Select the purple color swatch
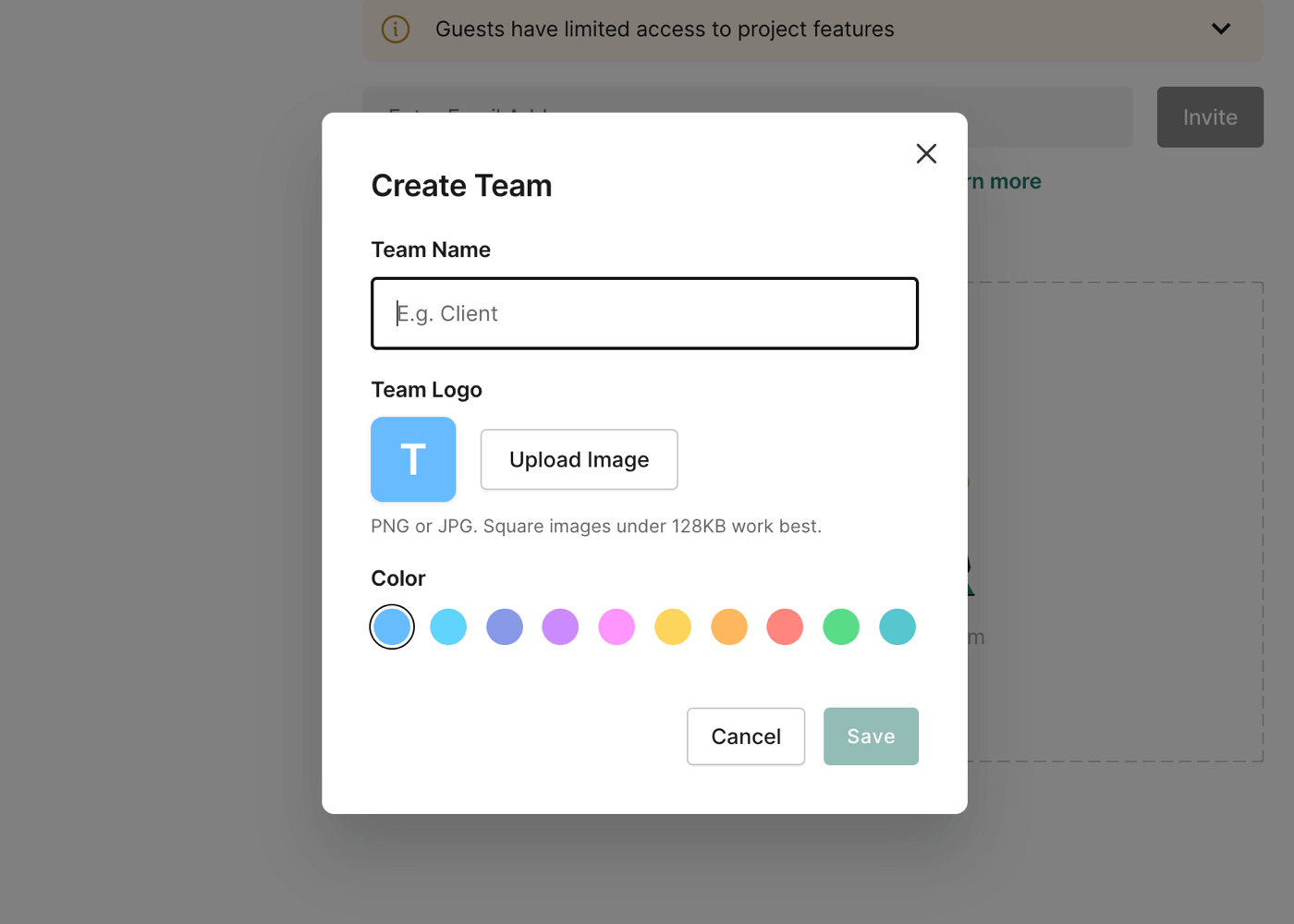 point(560,627)
